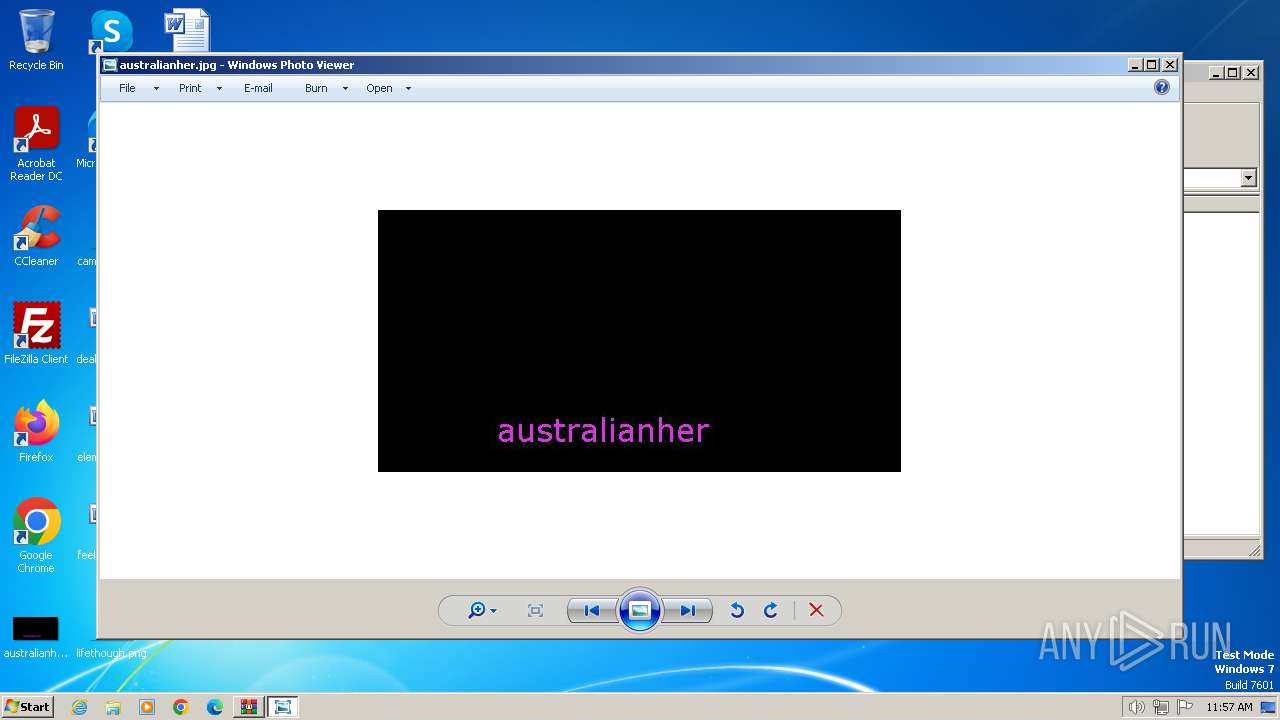The image size is (1280, 720).
Task: Launch Edge from the taskbar
Action: pyautogui.click(x=215, y=707)
